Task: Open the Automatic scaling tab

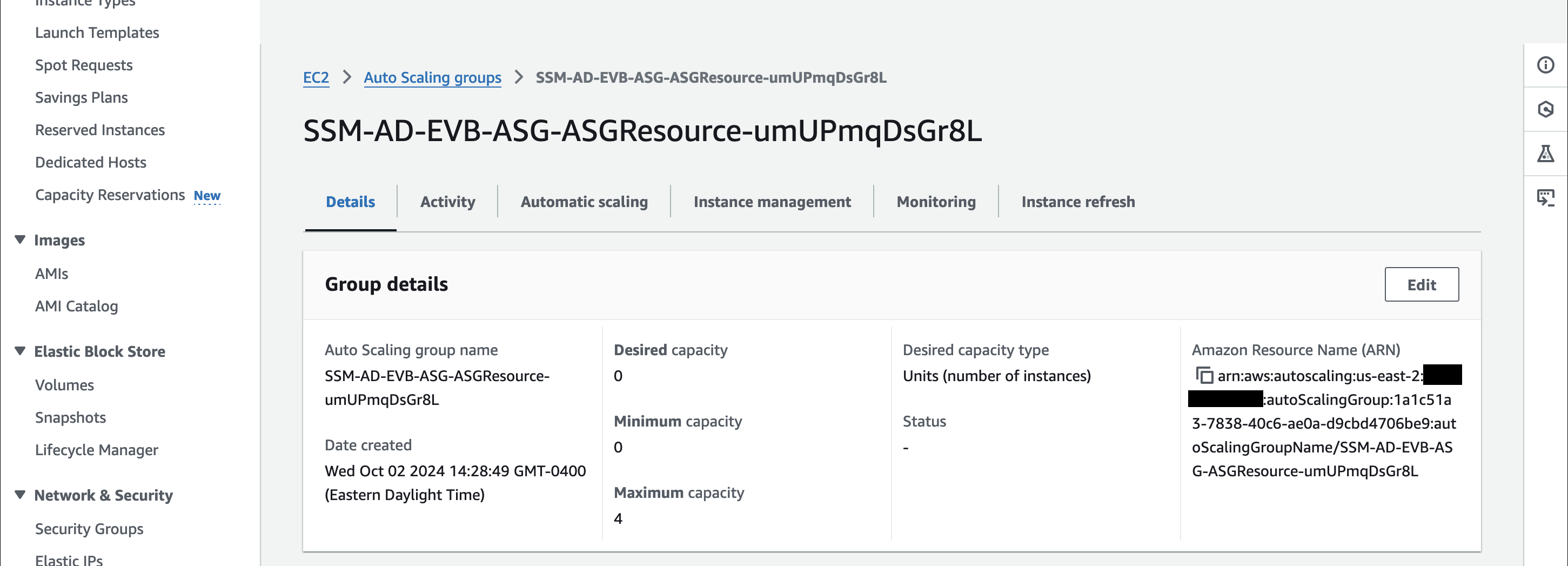Action: (x=584, y=202)
